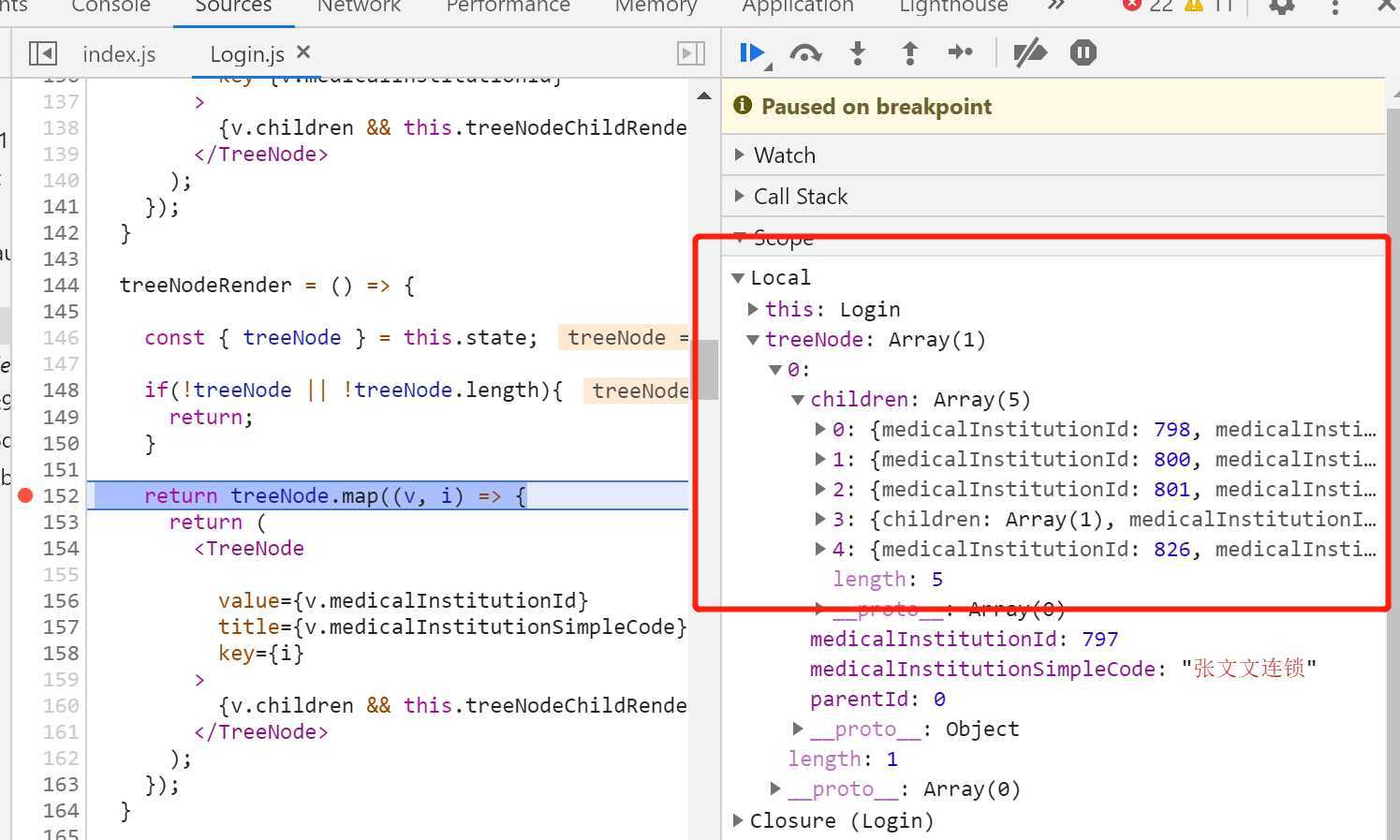Collapse the Local scope
Screen dimensions: 1400x840
pos(738,278)
